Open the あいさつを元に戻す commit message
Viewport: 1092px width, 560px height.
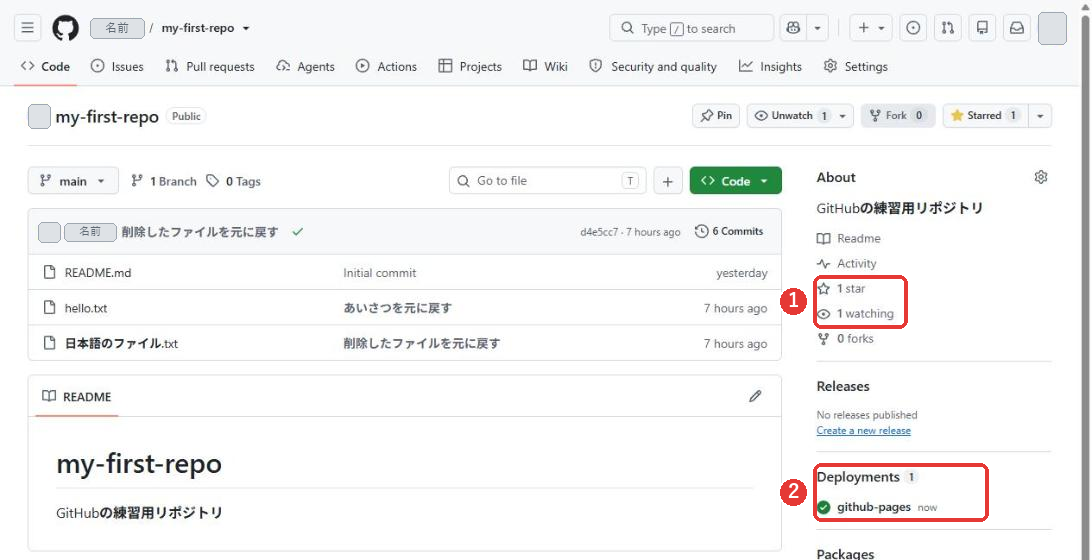tap(397, 308)
